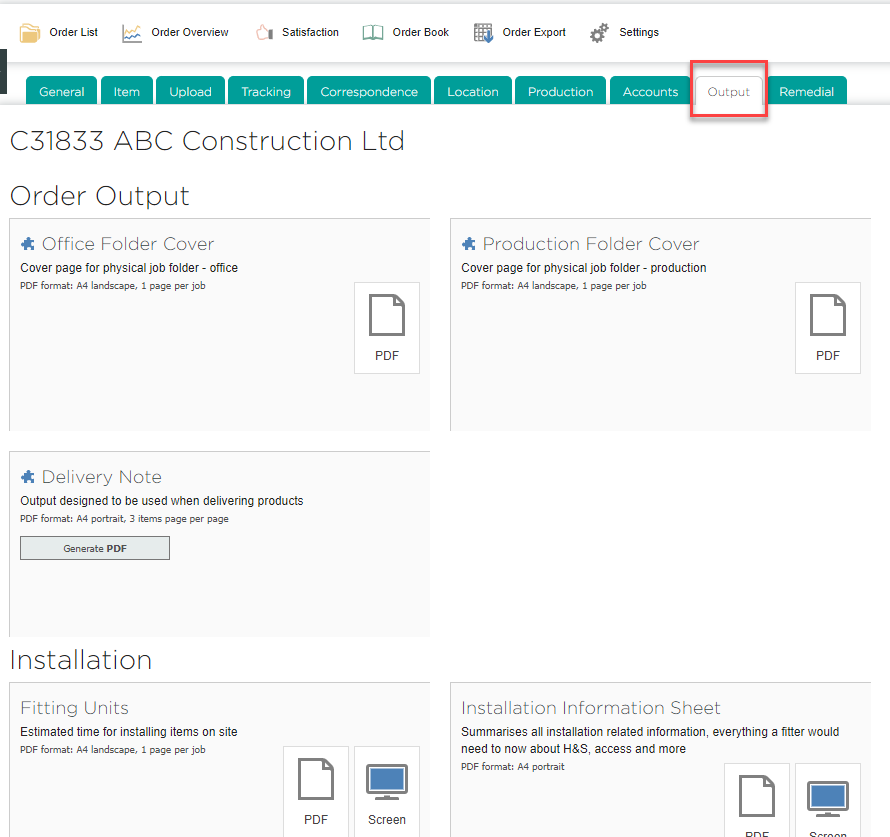Screen dimensions: 890x837
Task: Open the Order Overview chart icon
Action: coord(132,33)
